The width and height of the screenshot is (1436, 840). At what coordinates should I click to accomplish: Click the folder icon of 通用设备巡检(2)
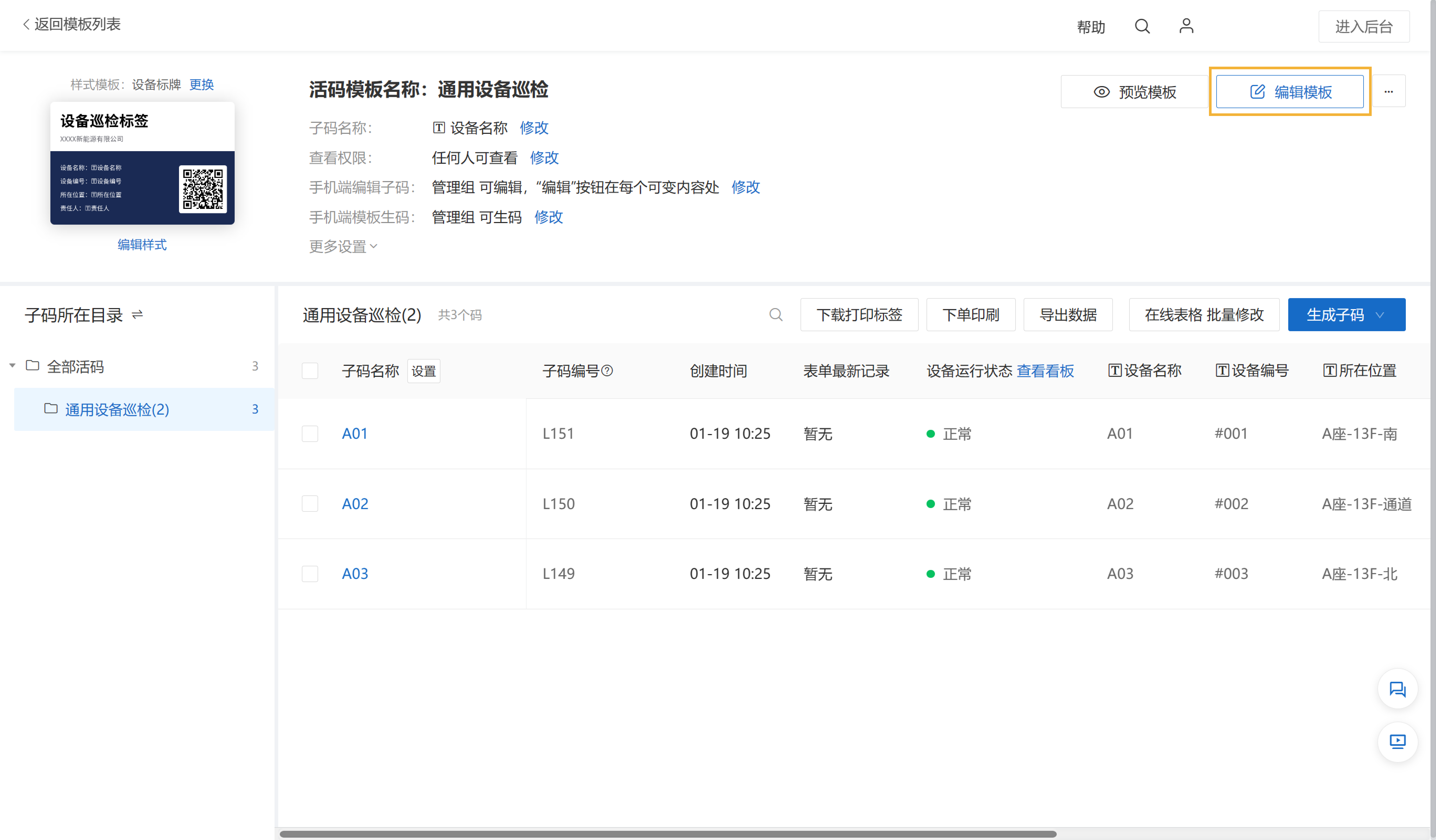pos(51,409)
